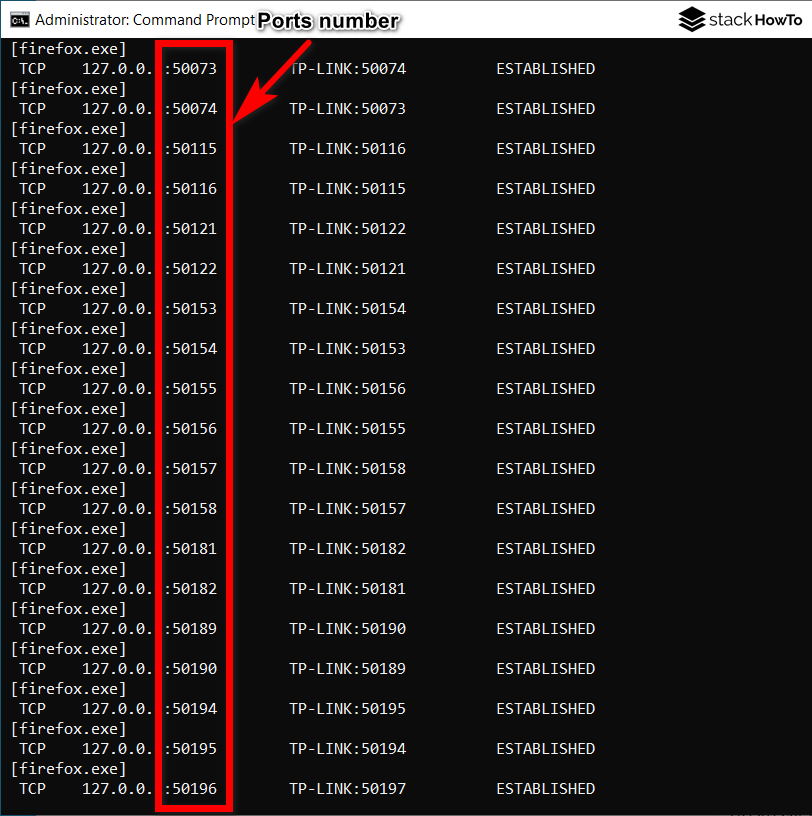Click [firefox.exe] line above the :50196 row
The width and height of the screenshot is (812, 816).
(69, 769)
